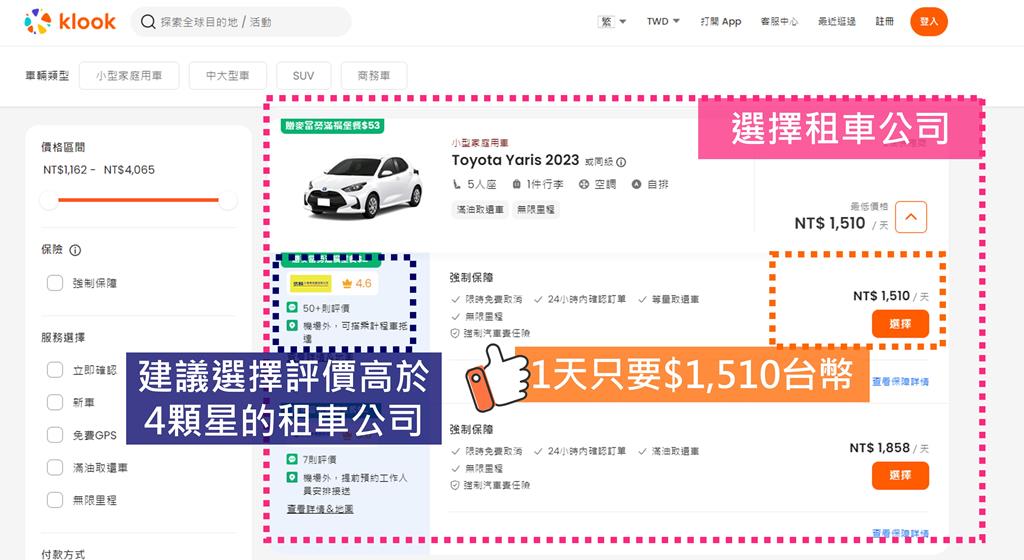Click the 空調 air conditioning icon

click(x=584, y=185)
